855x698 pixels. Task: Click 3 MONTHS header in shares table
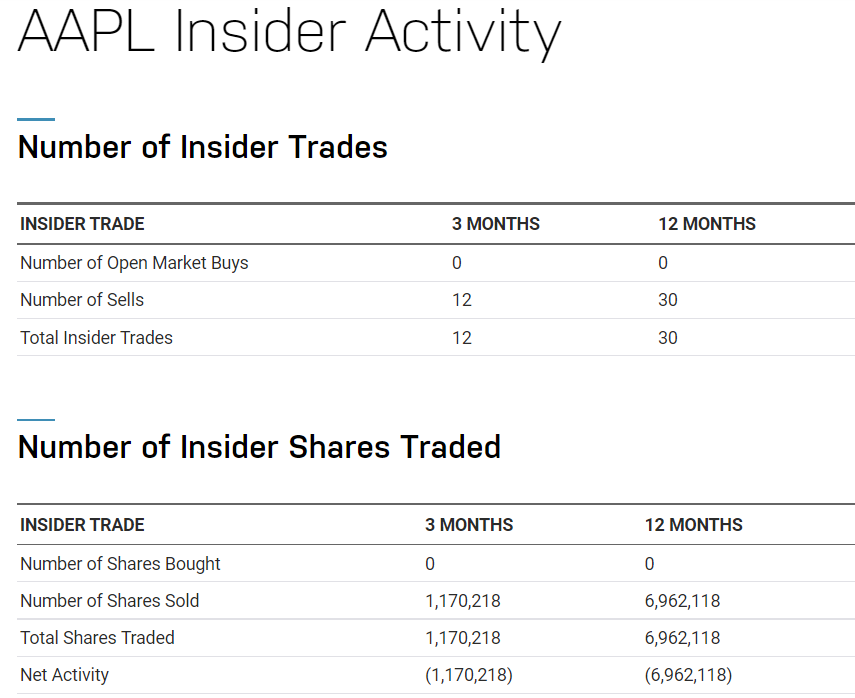469,525
